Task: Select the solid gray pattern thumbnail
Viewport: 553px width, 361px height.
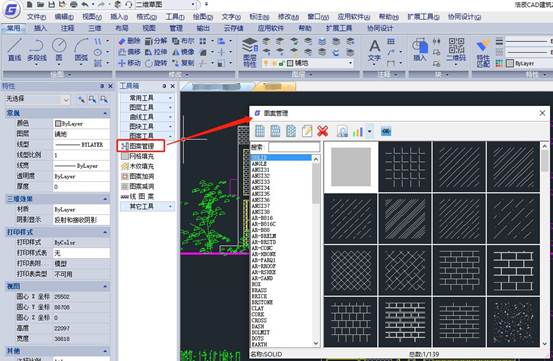Action: (351, 167)
